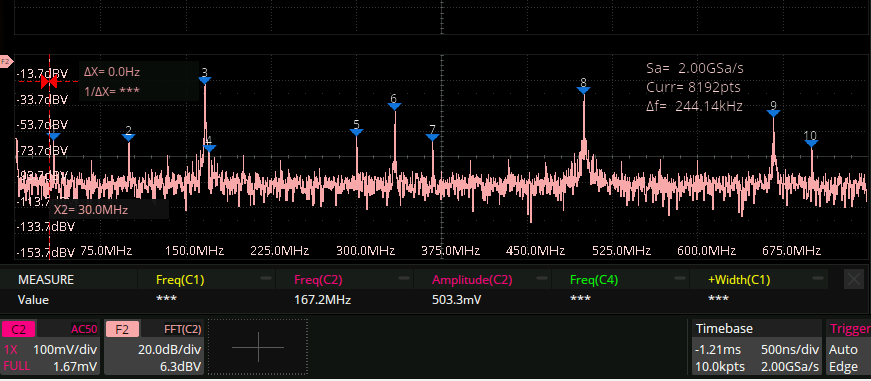Select peak marker 9 triangle
871x381 pixels.
(773, 114)
